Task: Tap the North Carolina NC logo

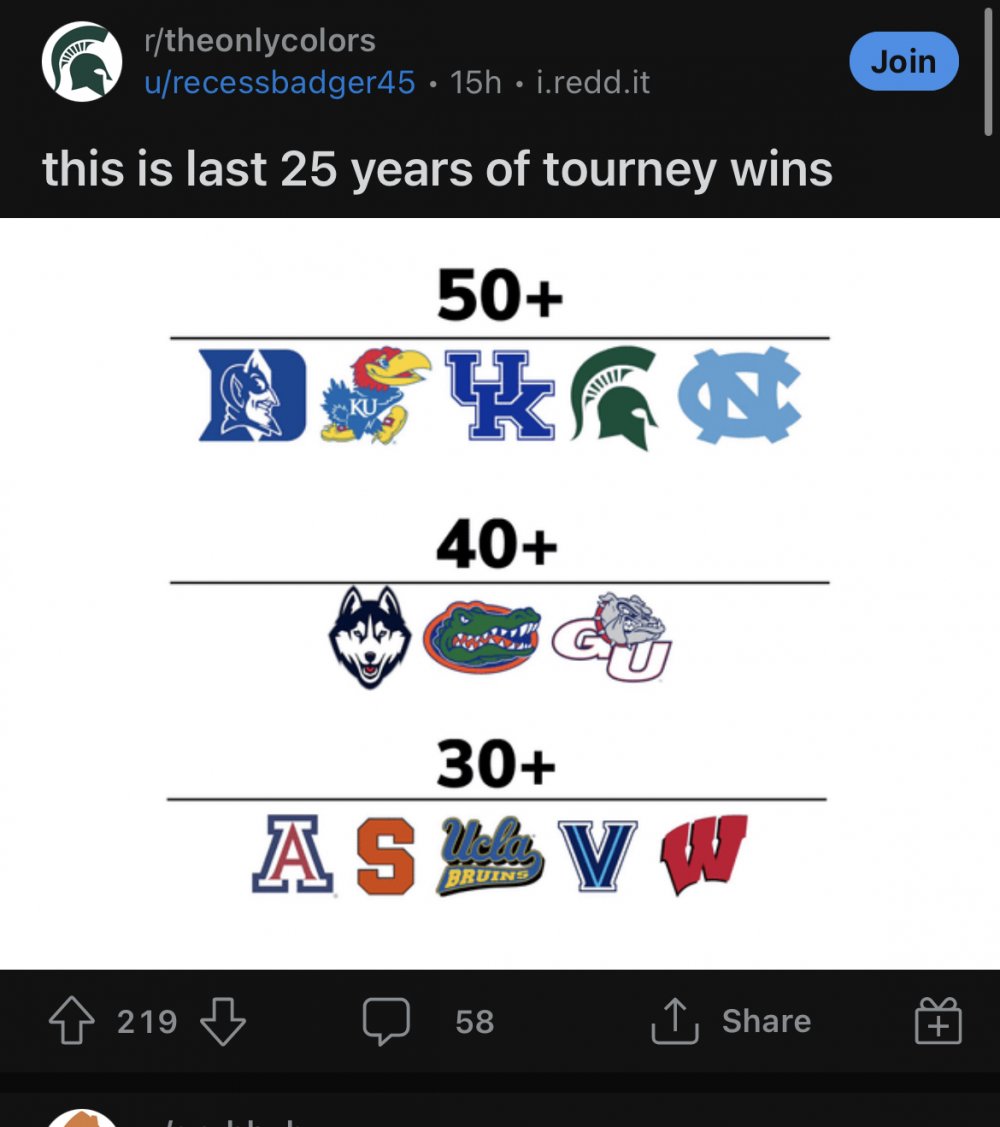Action: (739, 396)
